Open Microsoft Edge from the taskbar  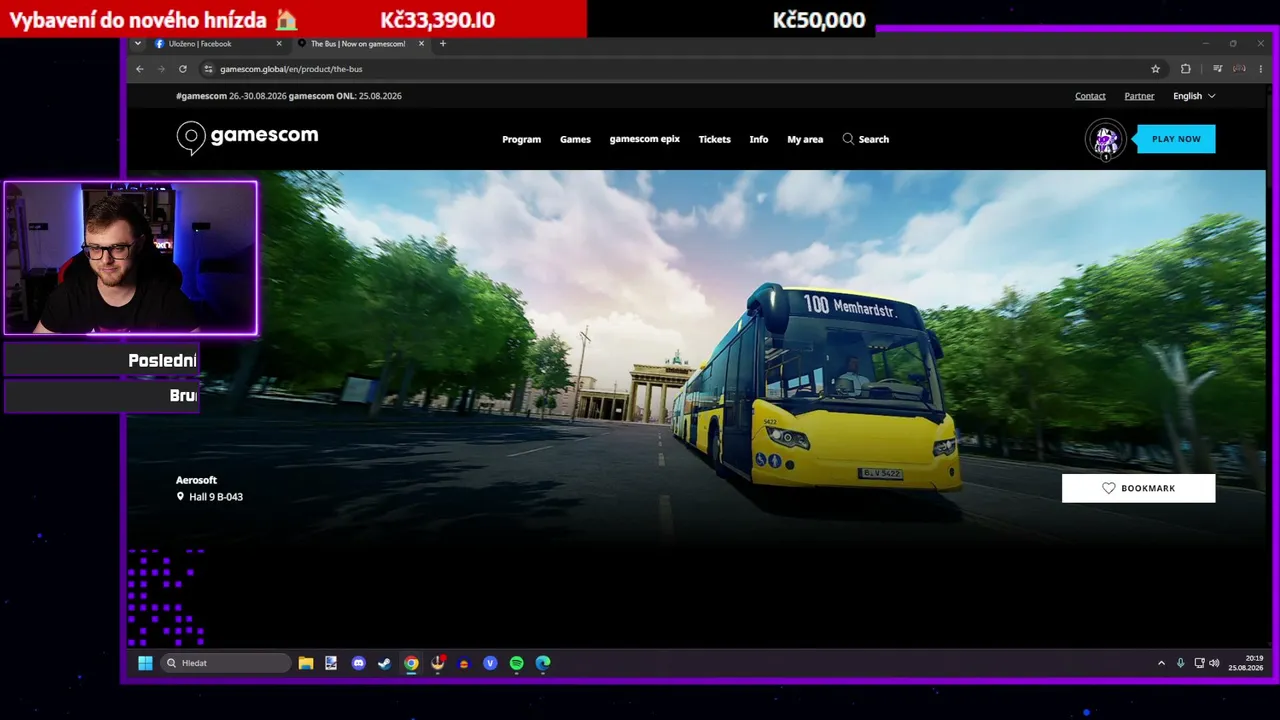pyautogui.click(x=543, y=663)
